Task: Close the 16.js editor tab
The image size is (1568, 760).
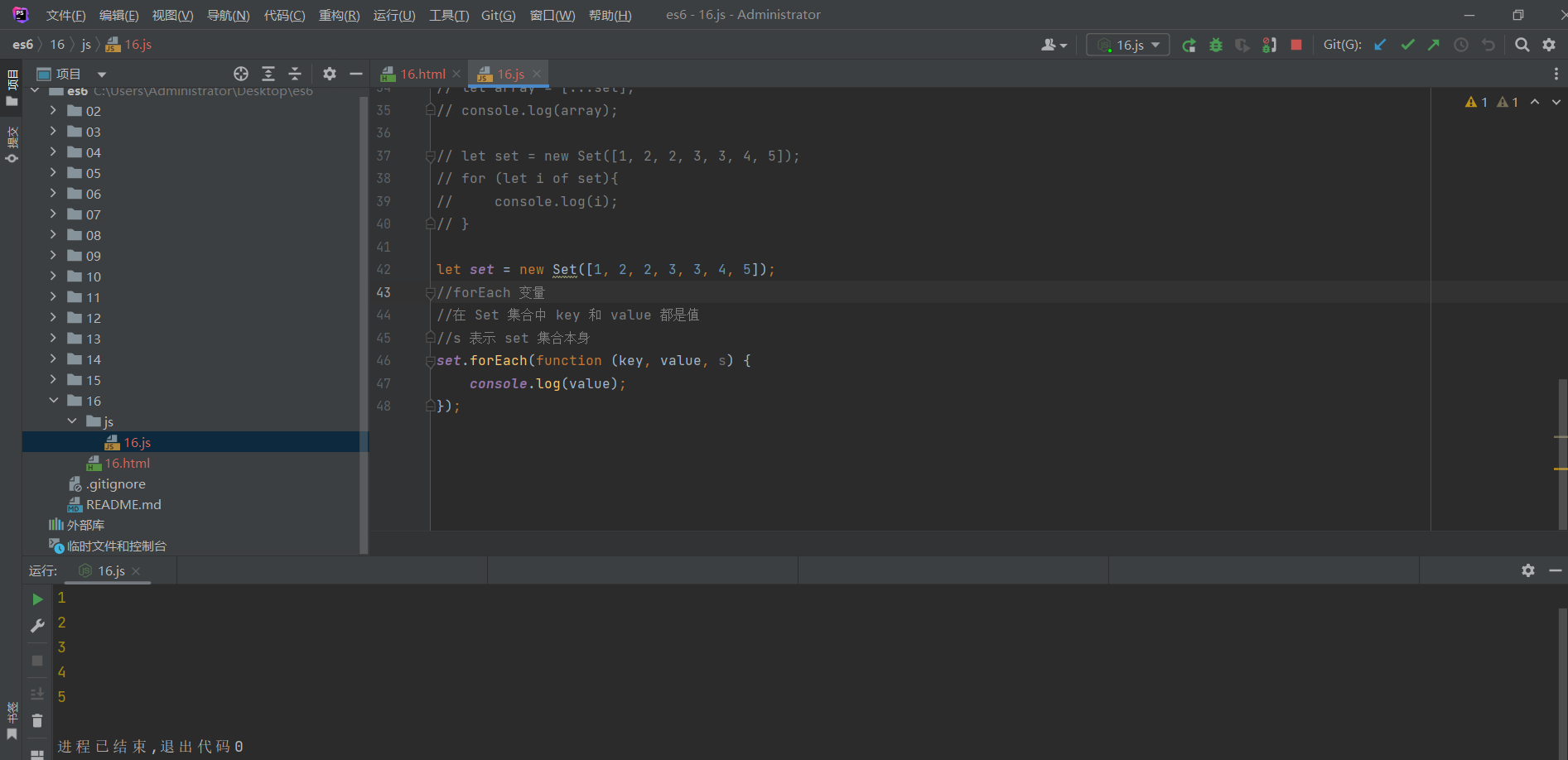Action: pos(537,74)
